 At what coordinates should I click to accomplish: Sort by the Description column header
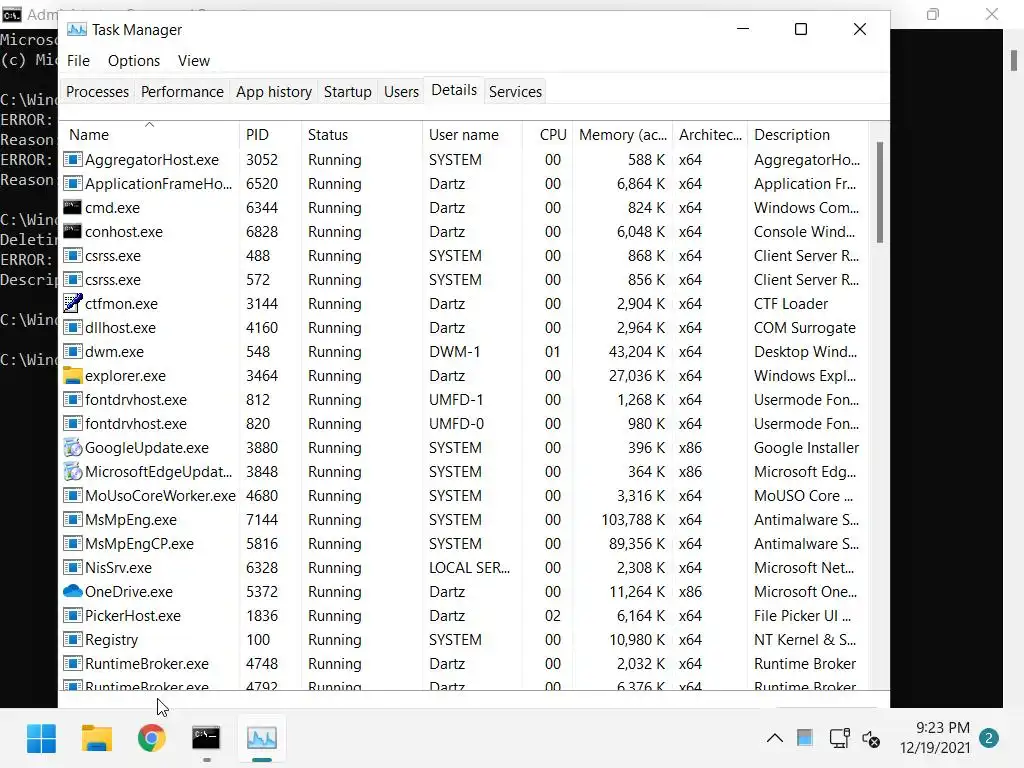[x=808, y=135]
